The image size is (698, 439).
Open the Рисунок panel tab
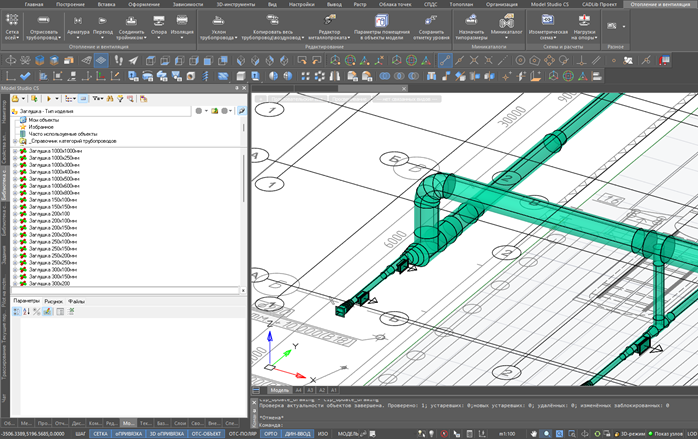53,301
